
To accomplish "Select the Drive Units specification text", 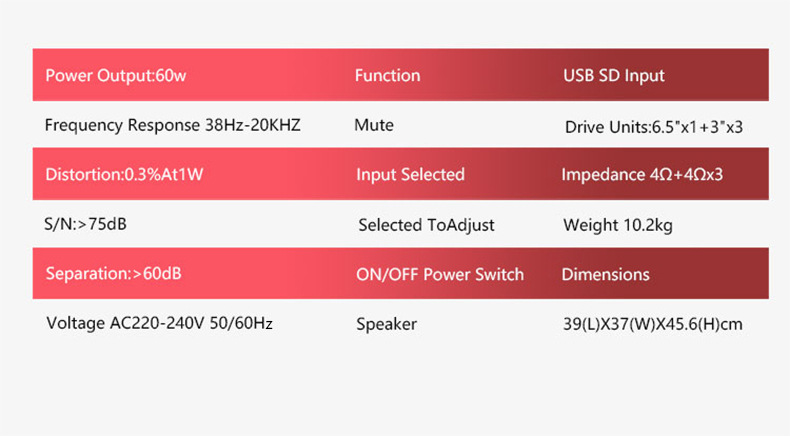I will pyautogui.click(x=654, y=127).
